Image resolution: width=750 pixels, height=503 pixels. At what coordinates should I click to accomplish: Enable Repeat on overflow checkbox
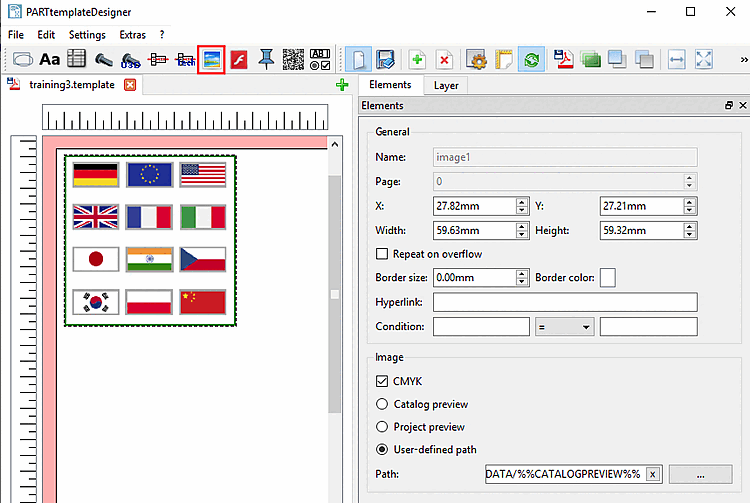[x=382, y=254]
